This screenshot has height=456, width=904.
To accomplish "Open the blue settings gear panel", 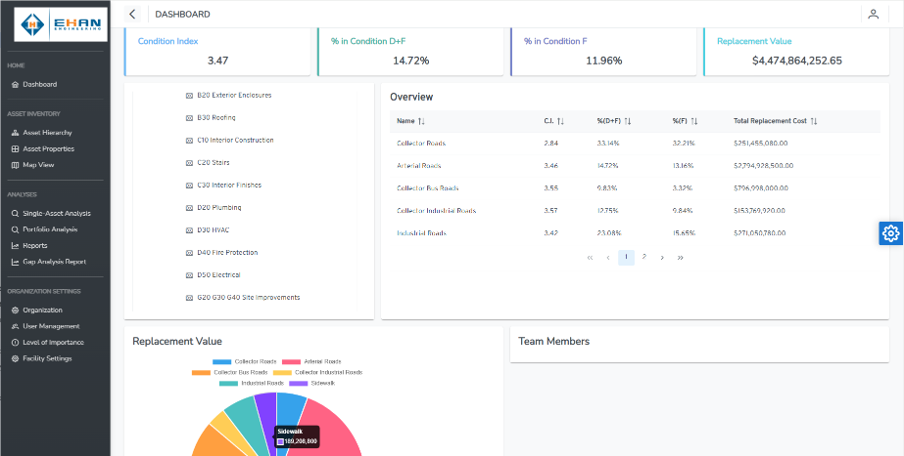I will tap(891, 233).
